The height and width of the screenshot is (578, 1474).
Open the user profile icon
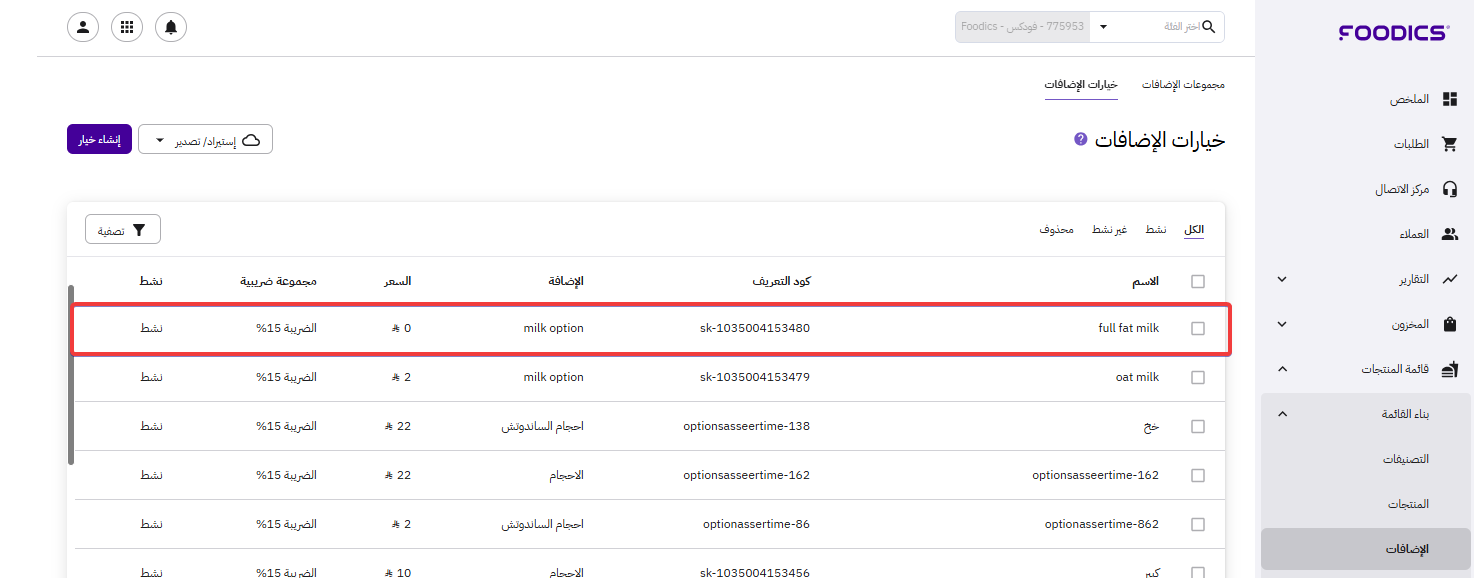[83, 27]
